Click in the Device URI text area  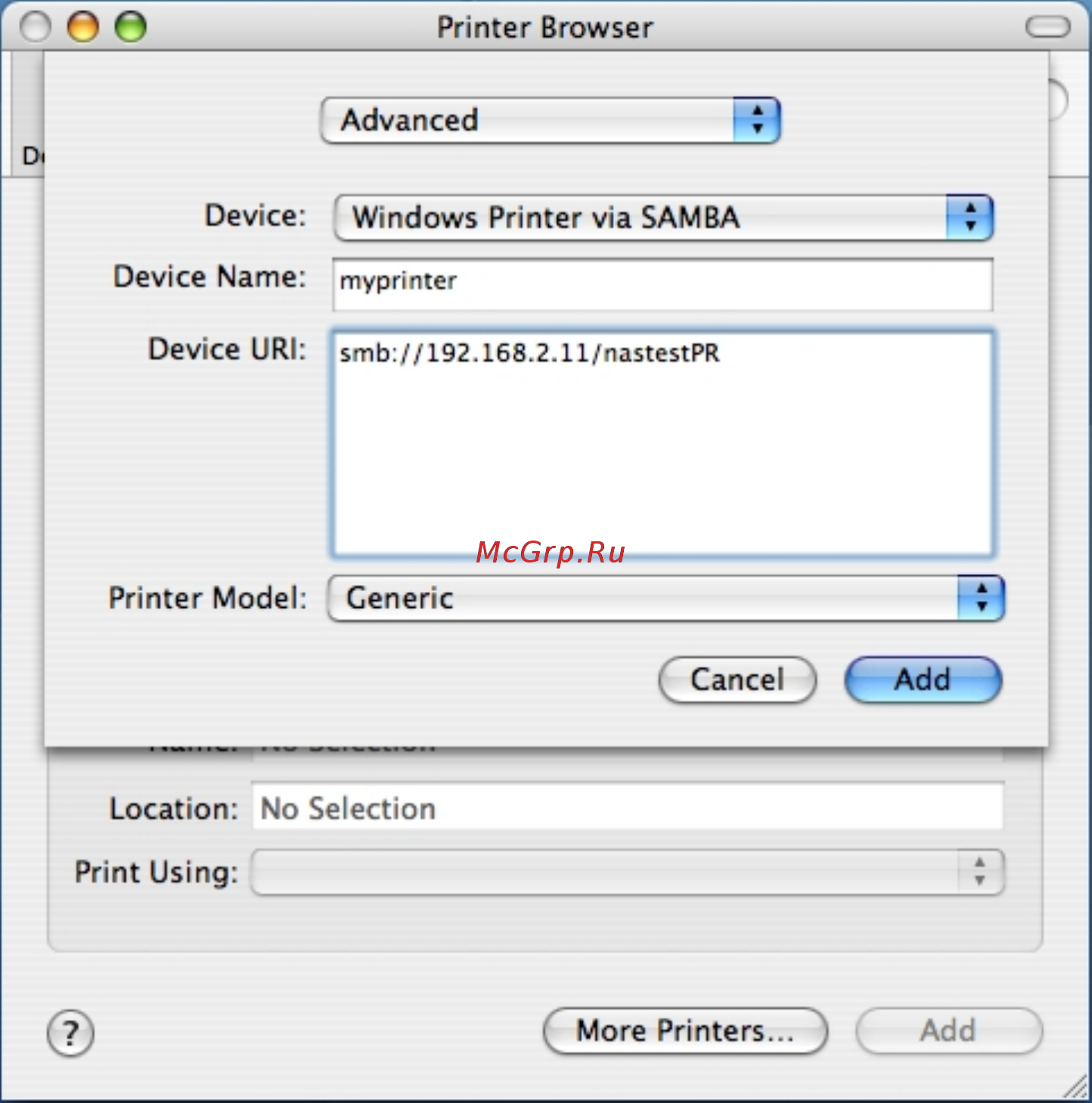point(662,444)
